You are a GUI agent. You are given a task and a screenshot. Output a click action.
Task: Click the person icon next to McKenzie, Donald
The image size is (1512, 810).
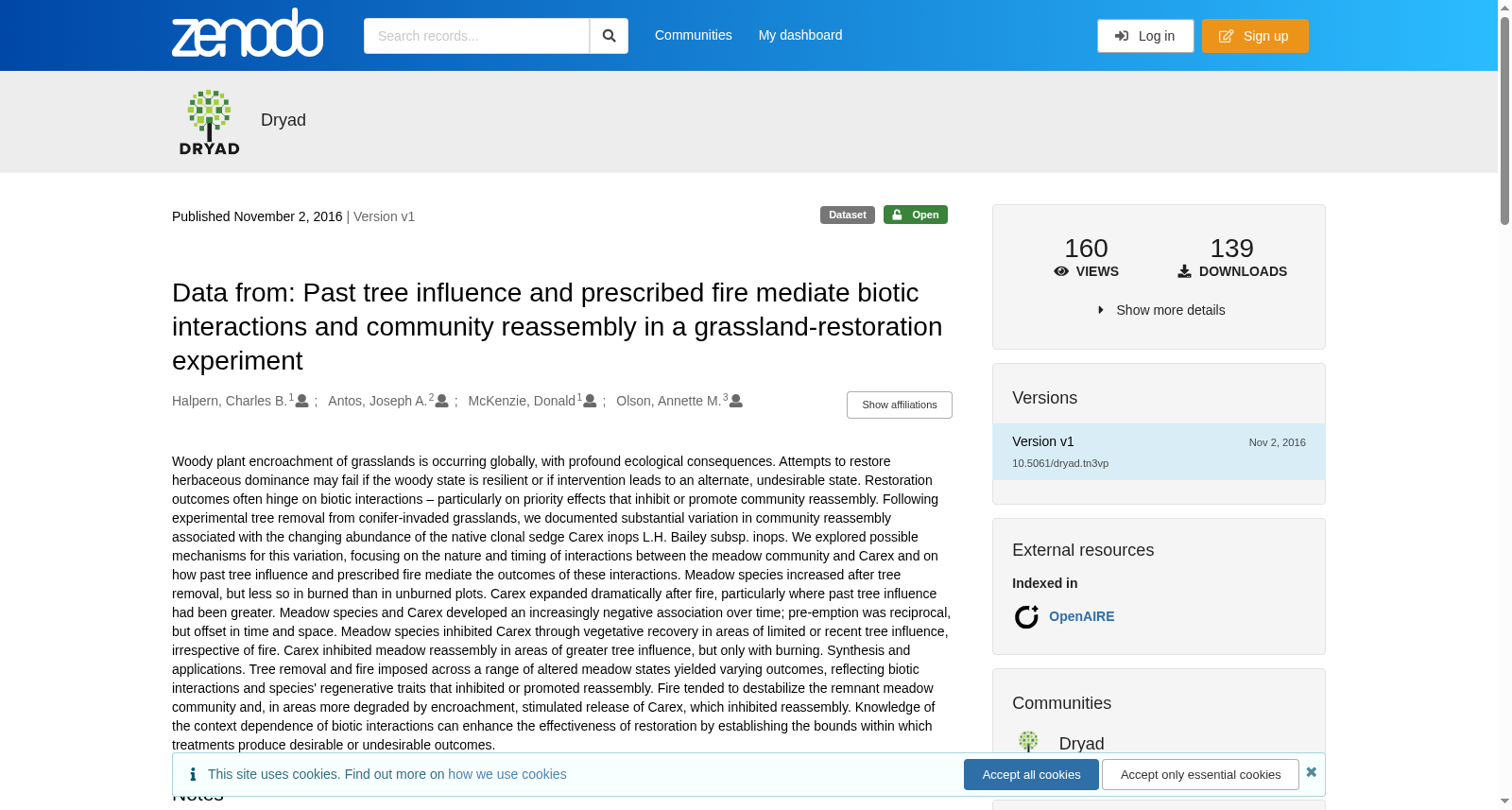(x=590, y=402)
